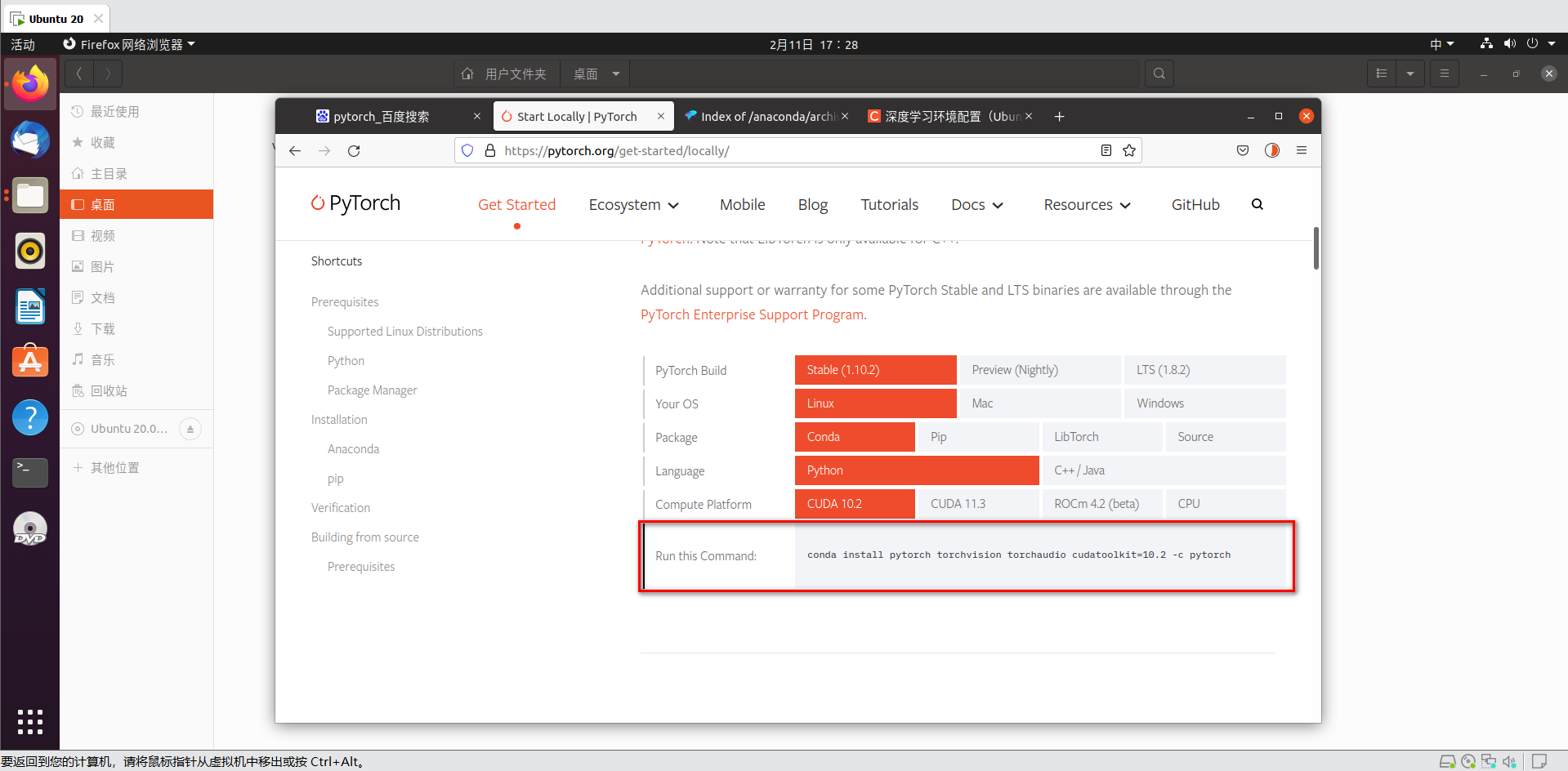1568x771 pixels.
Task: Toggle Reader View in the address bar
Action: click(1106, 150)
